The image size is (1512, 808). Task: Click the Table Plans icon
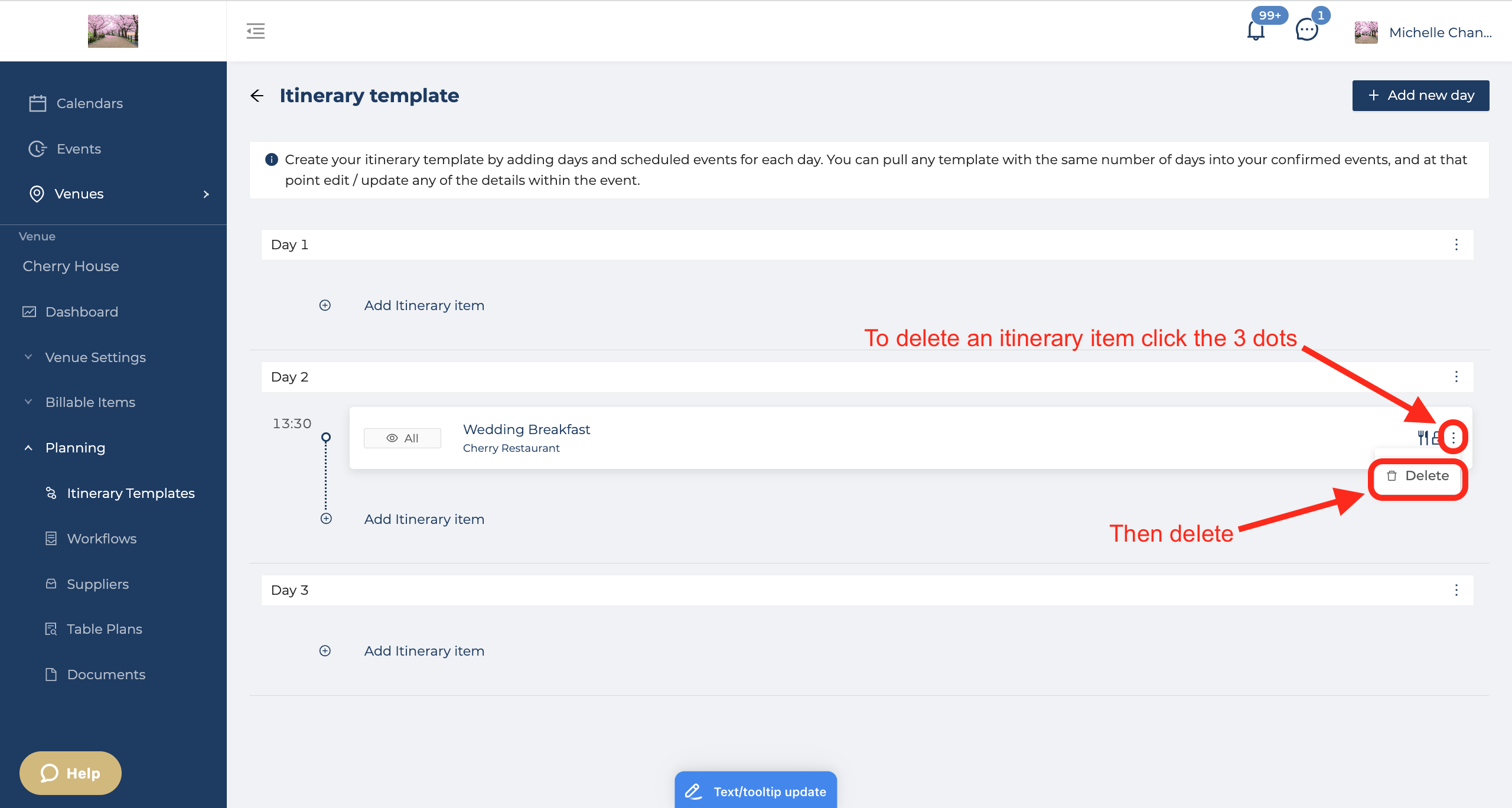(51, 629)
